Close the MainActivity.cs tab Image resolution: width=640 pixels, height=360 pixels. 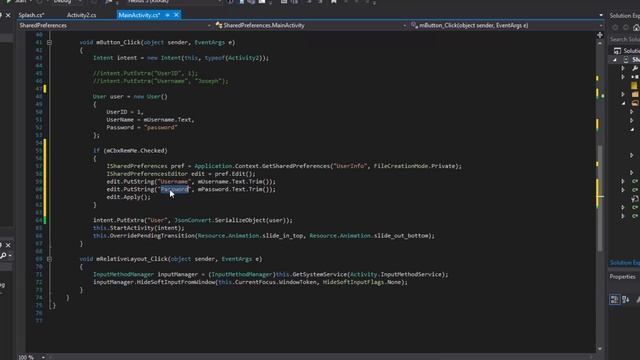[176, 15]
